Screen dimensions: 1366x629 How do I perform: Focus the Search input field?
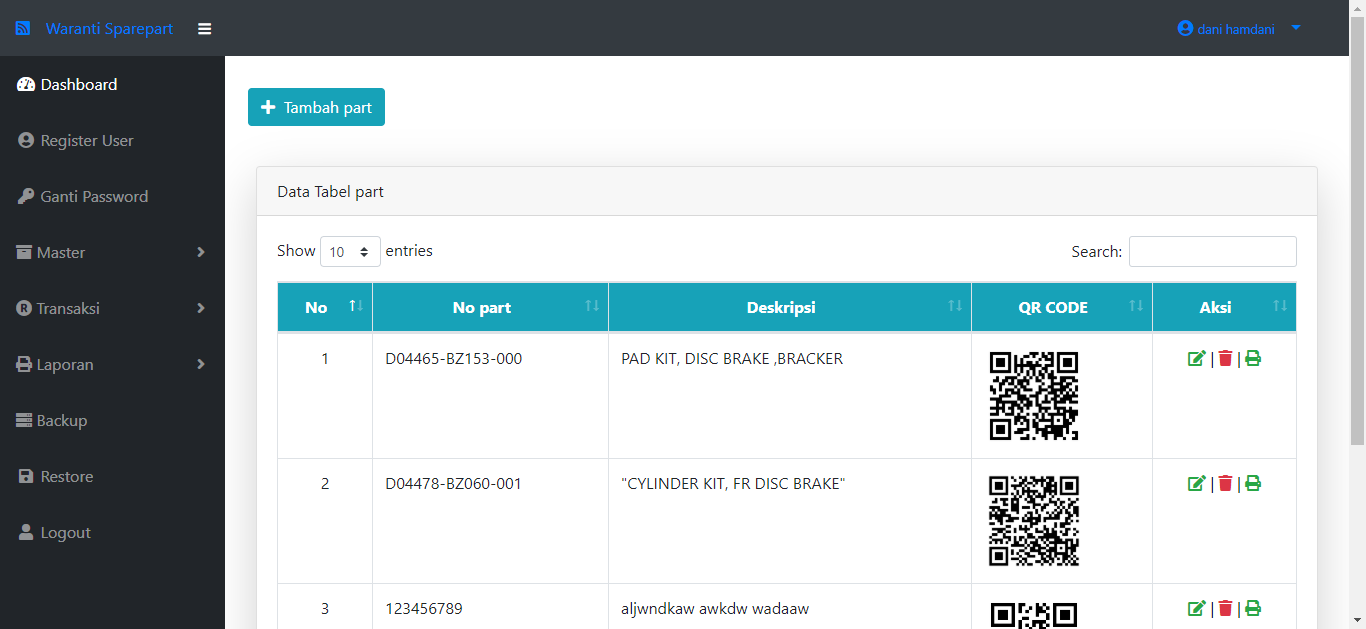pyautogui.click(x=1212, y=252)
